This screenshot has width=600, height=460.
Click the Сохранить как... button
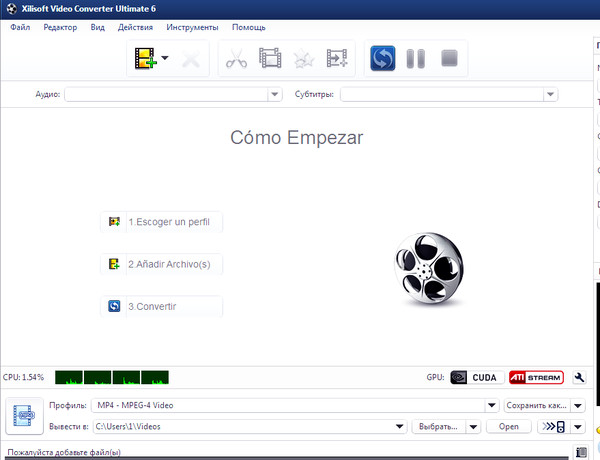tap(537, 405)
